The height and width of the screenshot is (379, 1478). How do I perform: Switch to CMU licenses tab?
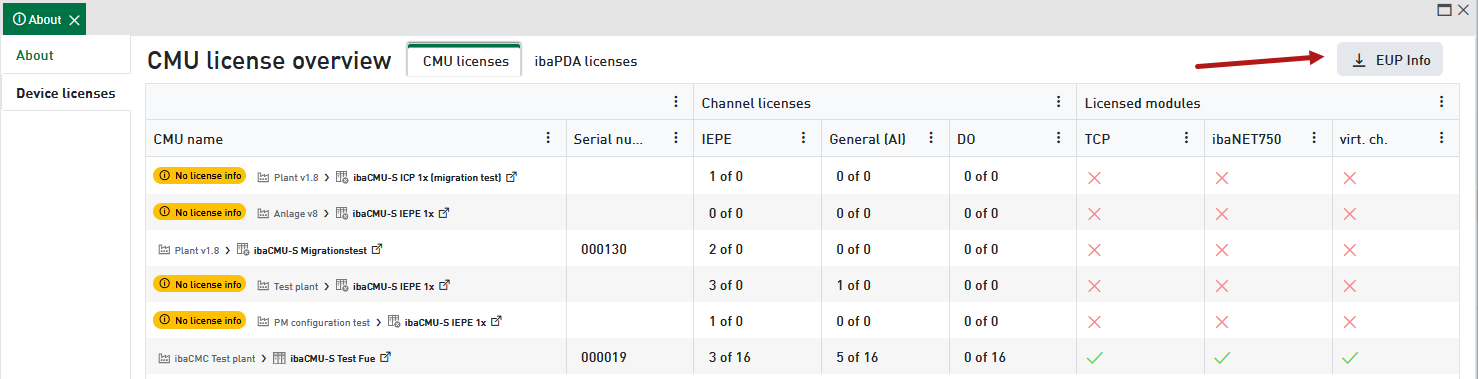pyautogui.click(x=465, y=61)
